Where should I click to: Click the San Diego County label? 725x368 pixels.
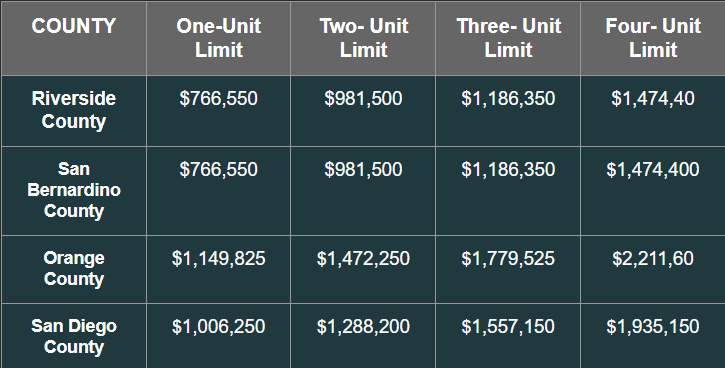74,337
